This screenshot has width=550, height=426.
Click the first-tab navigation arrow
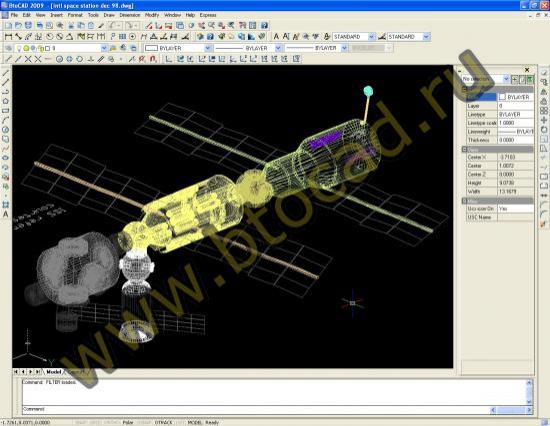[16, 372]
